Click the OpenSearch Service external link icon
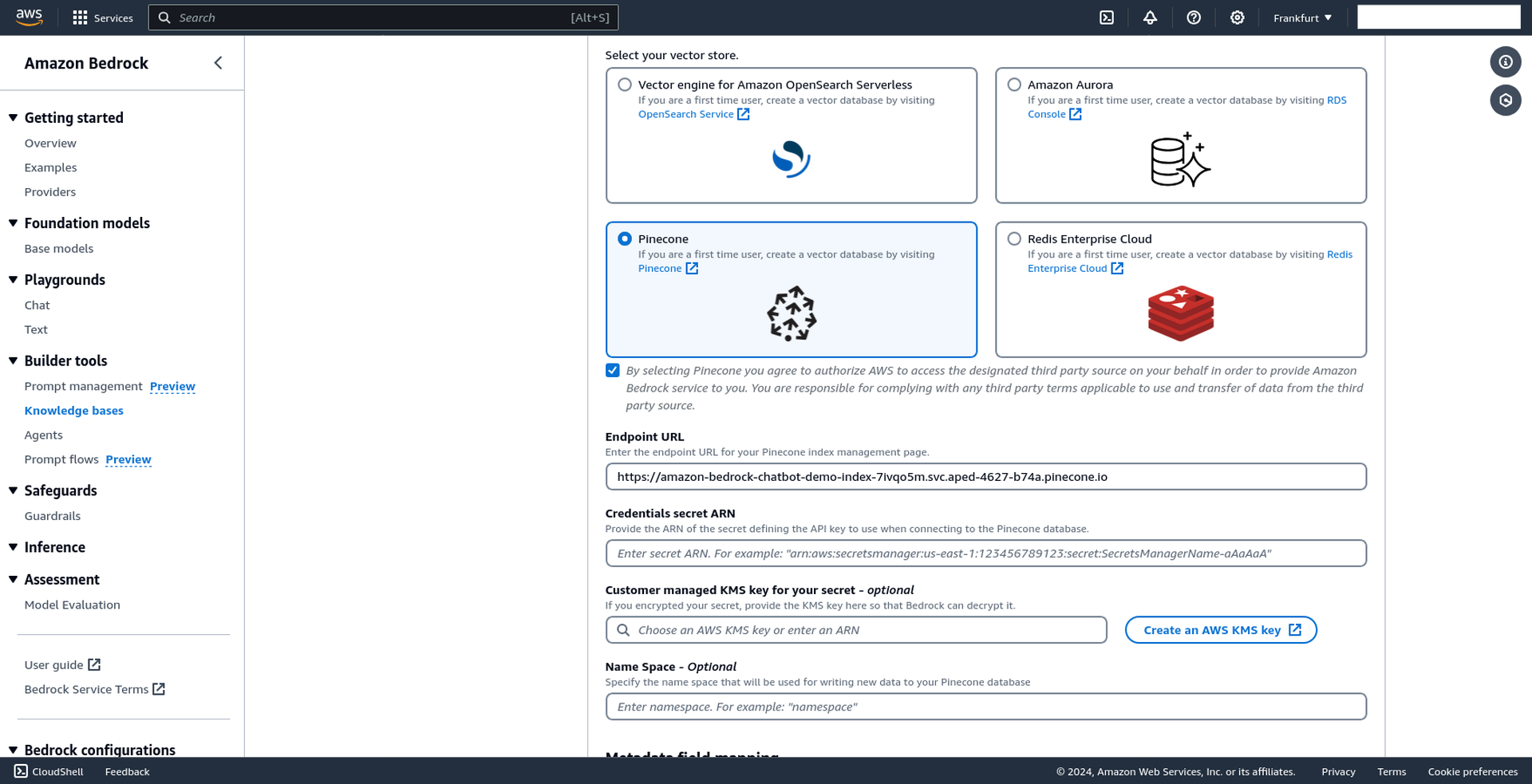The height and width of the screenshot is (784, 1532). click(x=744, y=114)
